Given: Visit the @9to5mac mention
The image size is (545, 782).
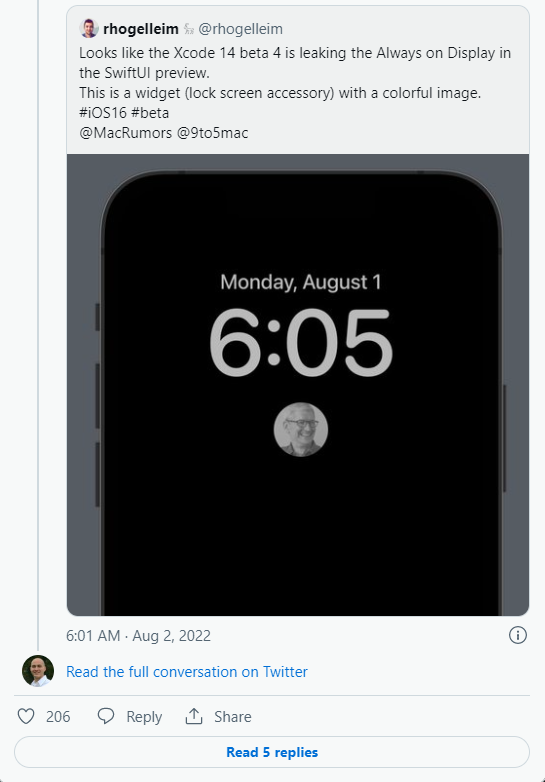Looking at the screenshot, I should point(212,133).
